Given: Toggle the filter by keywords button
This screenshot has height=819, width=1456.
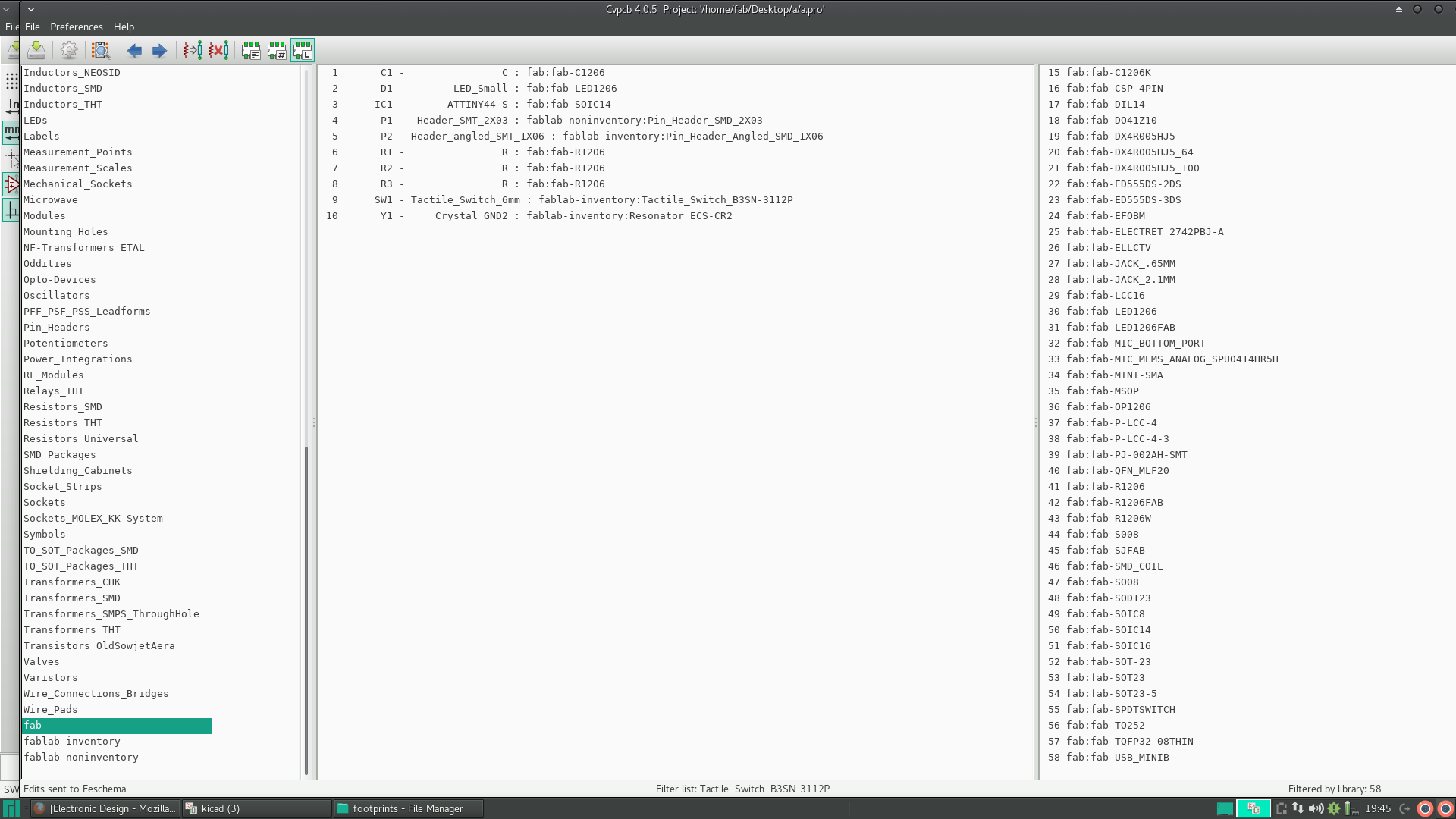Looking at the screenshot, I should click(x=251, y=50).
